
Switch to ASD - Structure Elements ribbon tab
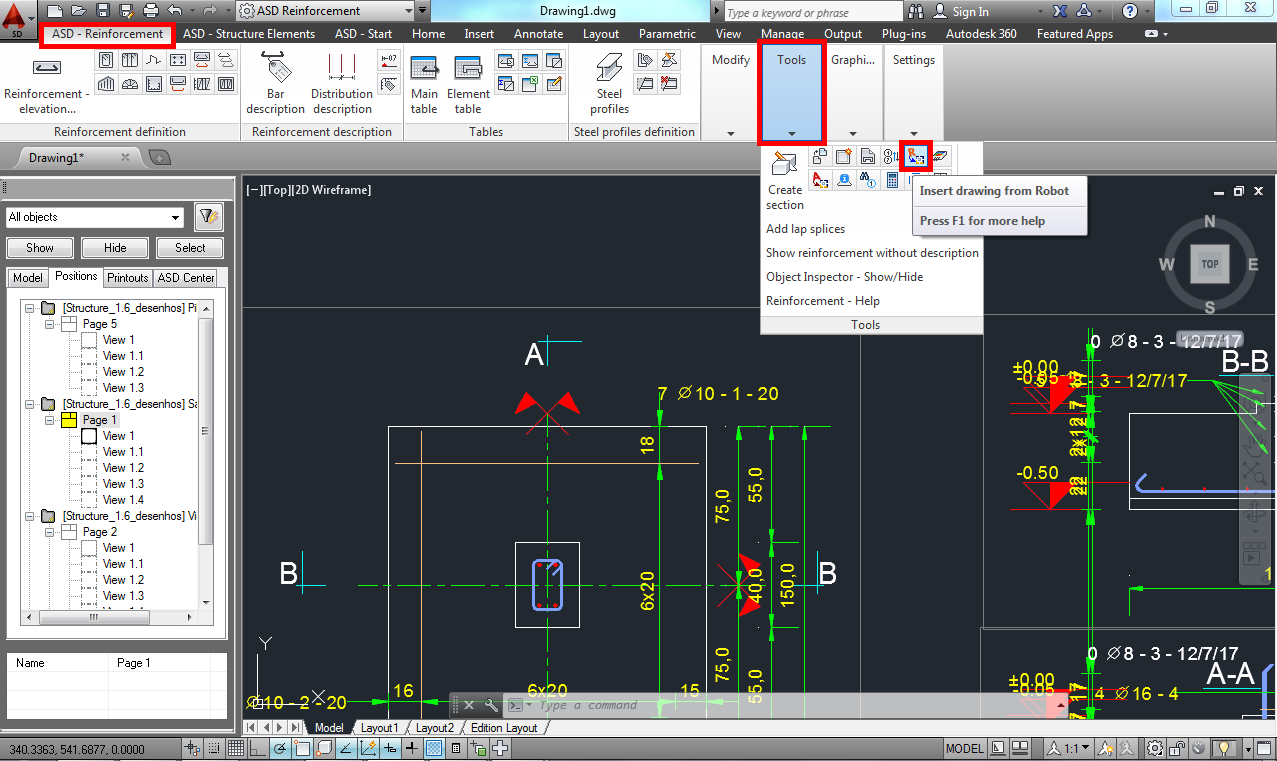[249, 34]
